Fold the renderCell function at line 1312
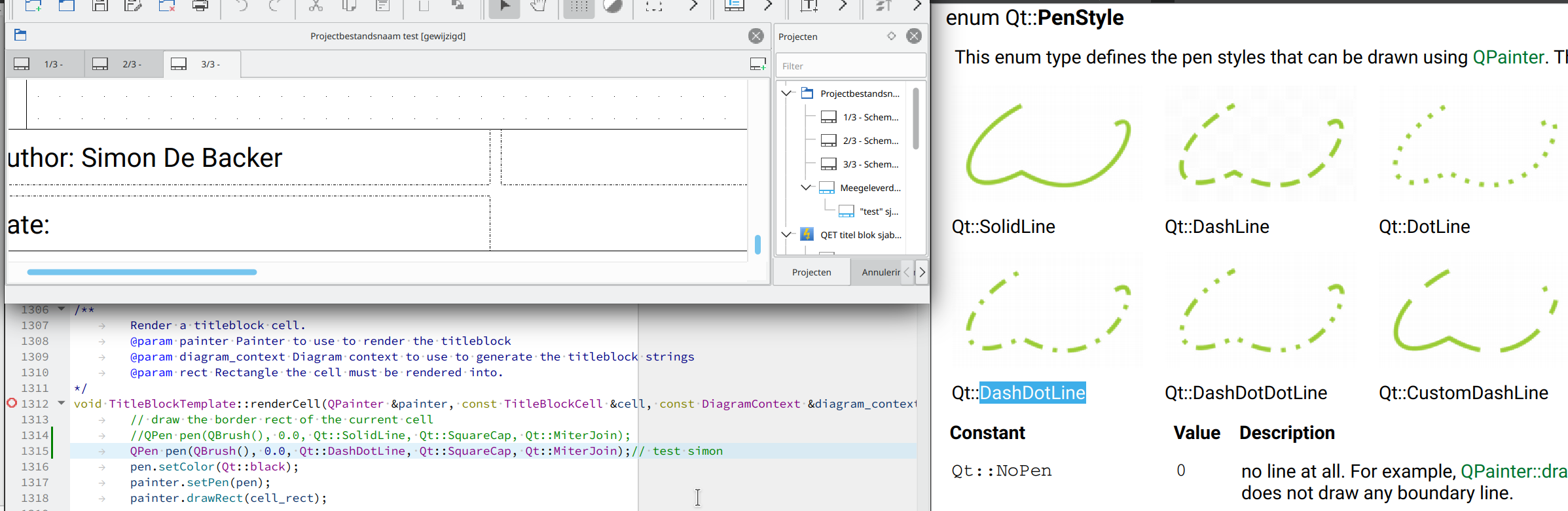The image size is (1568, 511). (x=62, y=404)
